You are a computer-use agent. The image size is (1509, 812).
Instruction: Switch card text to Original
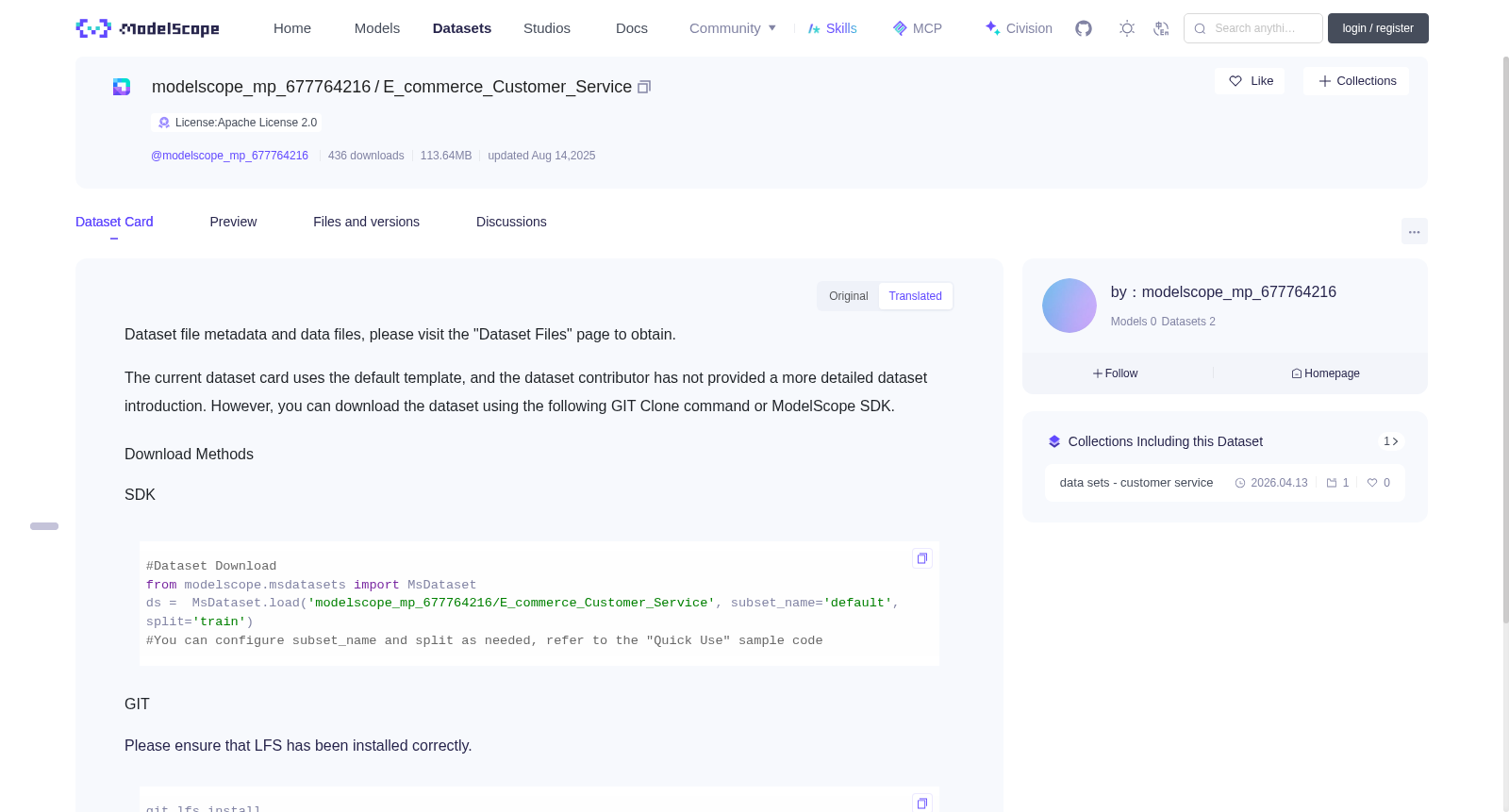pos(848,296)
